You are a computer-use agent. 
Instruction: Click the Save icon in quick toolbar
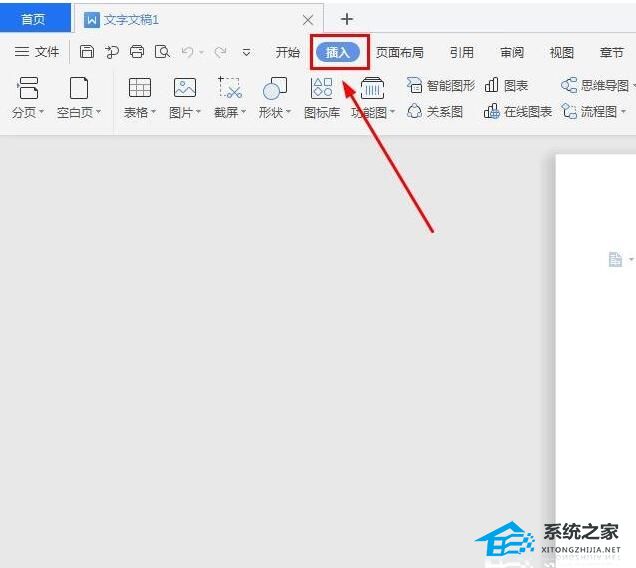pyautogui.click(x=86, y=52)
